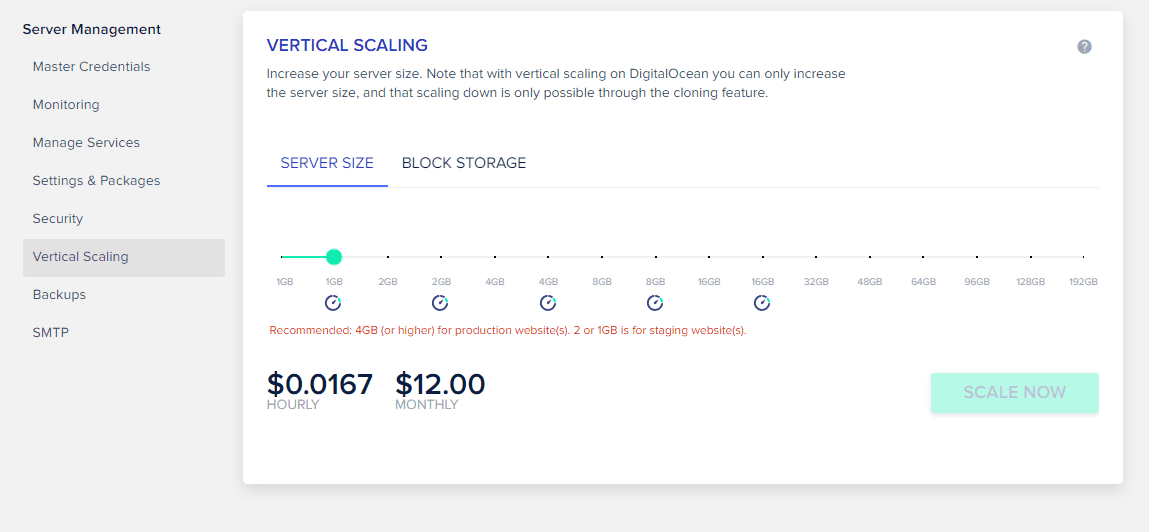Click the help question mark icon
Image resolution: width=1149 pixels, height=532 pixels.
pos(1084,47)
